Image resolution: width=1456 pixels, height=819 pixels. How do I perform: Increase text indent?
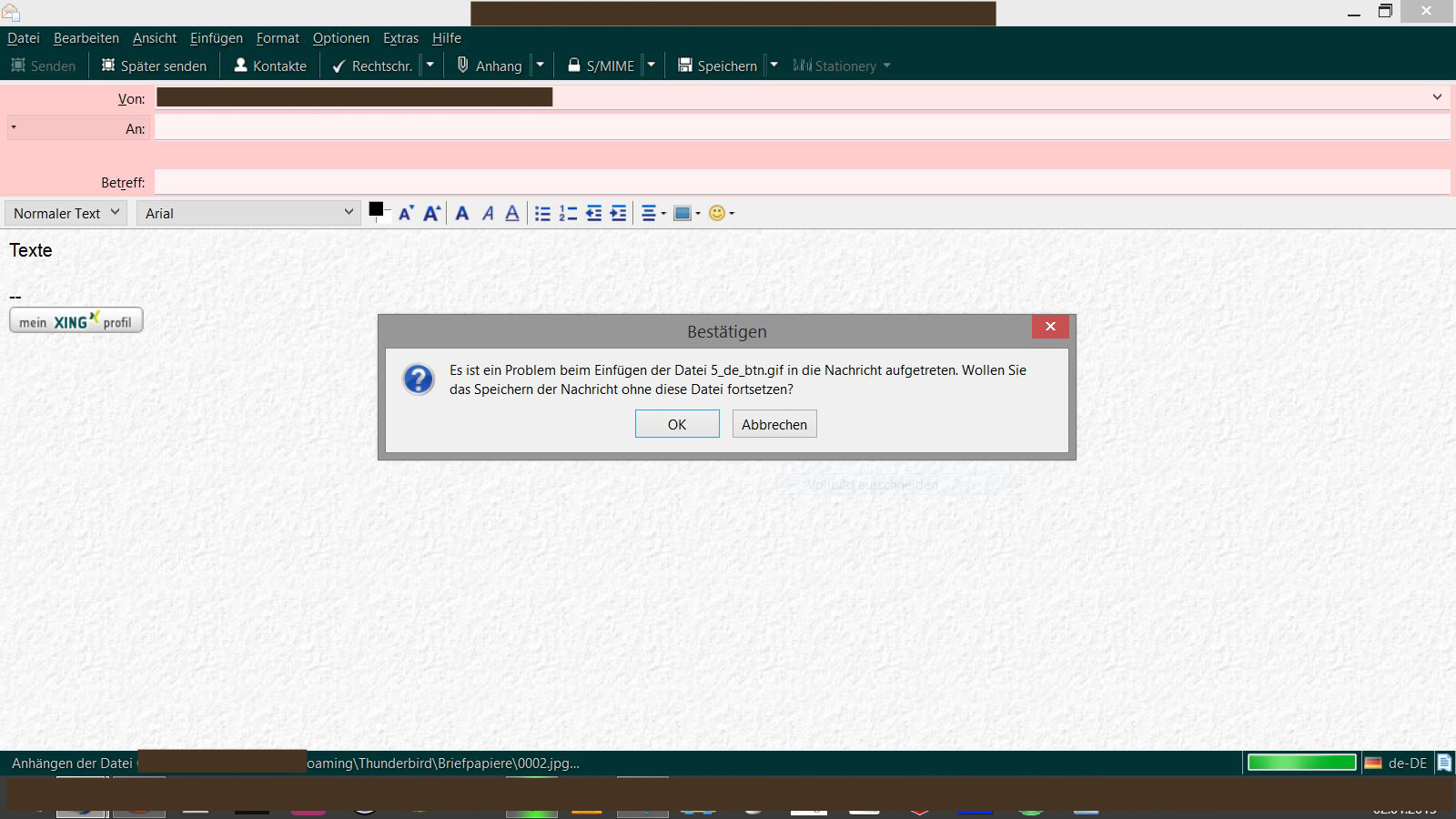(619, 213)
